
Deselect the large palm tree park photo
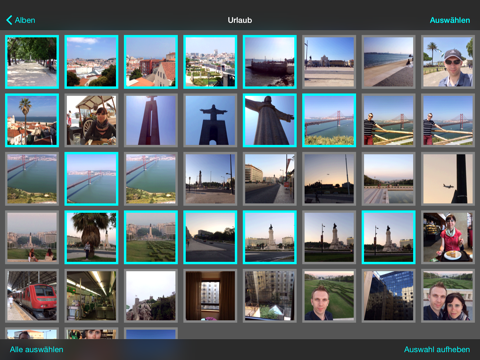(91, 237)
